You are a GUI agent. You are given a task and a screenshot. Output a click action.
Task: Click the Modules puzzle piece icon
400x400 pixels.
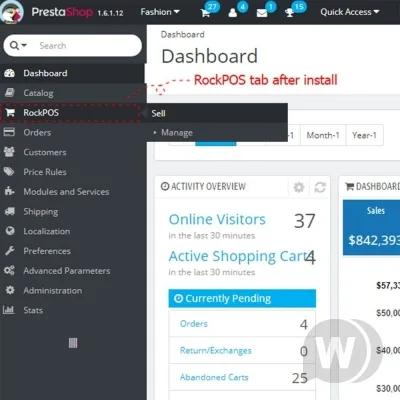pyautogui.click(x=9, y=191)
